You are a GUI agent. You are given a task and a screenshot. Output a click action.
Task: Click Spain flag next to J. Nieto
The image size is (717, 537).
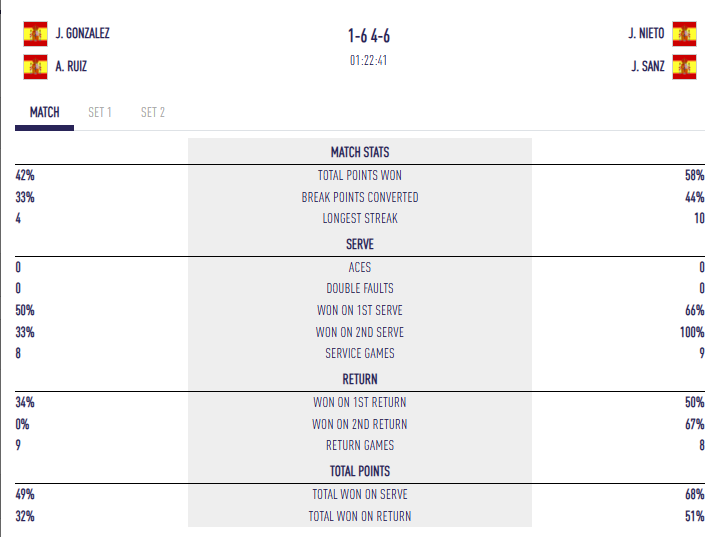tap(684, 34)
